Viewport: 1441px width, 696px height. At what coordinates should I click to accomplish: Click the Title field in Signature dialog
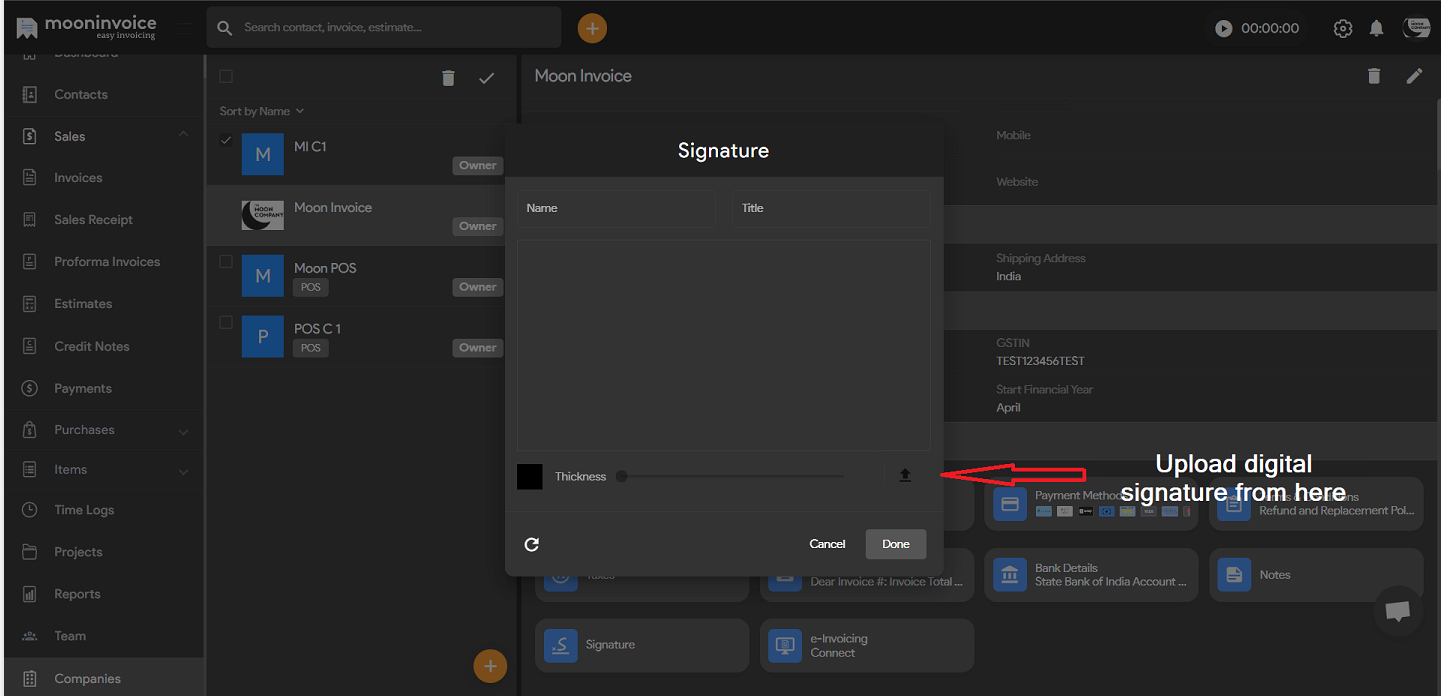[831, 208]
